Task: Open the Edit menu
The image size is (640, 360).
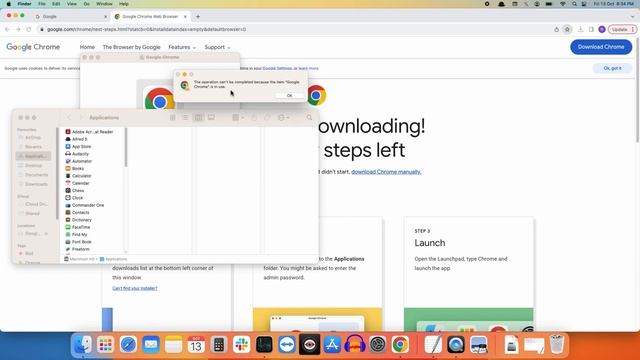Action: 56,4
